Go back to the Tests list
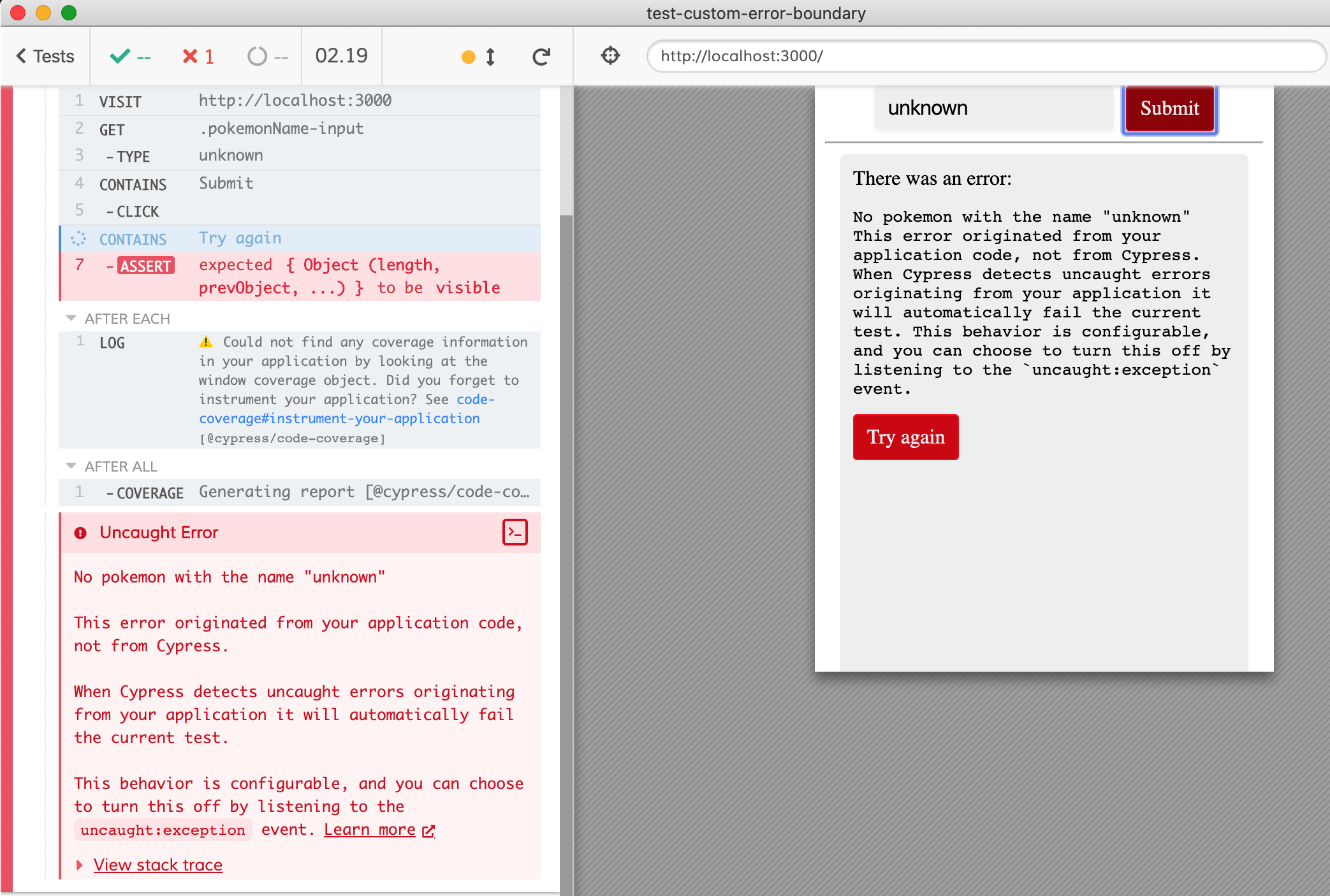The width and height of the screenshot is (1330, 896). click(x=45, y=56)
